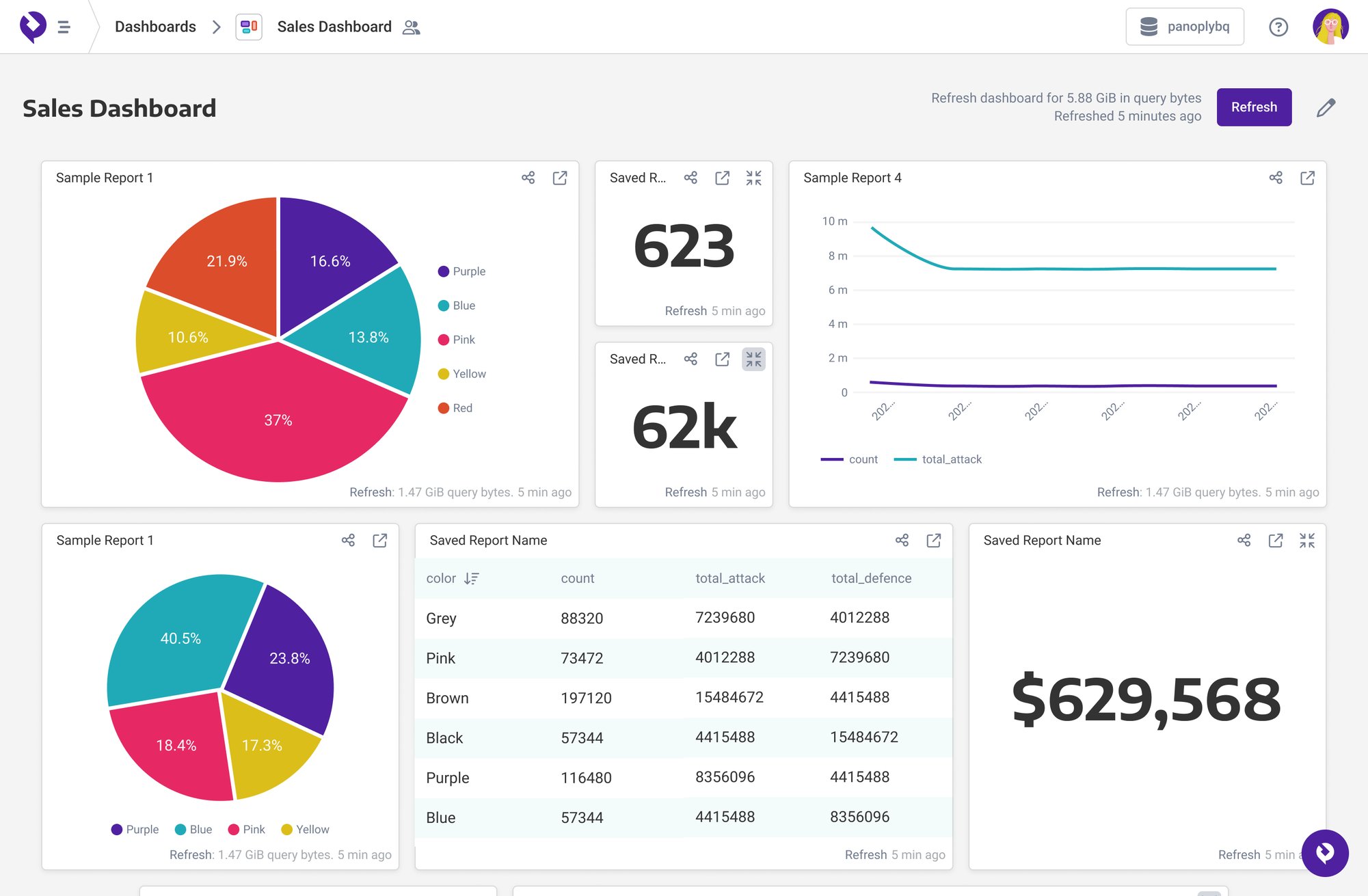Viewport: 1368px width, 896px height.
Task: Click the Panoply logo in the top left
Action: point(33,26)
